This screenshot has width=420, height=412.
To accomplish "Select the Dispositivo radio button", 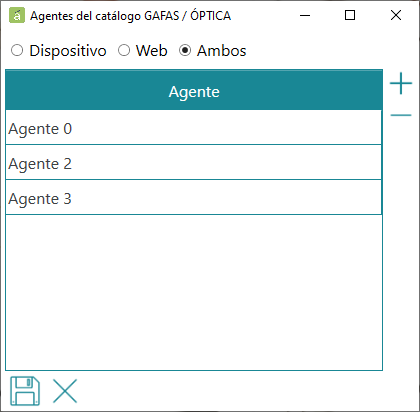I will point(17,51).
